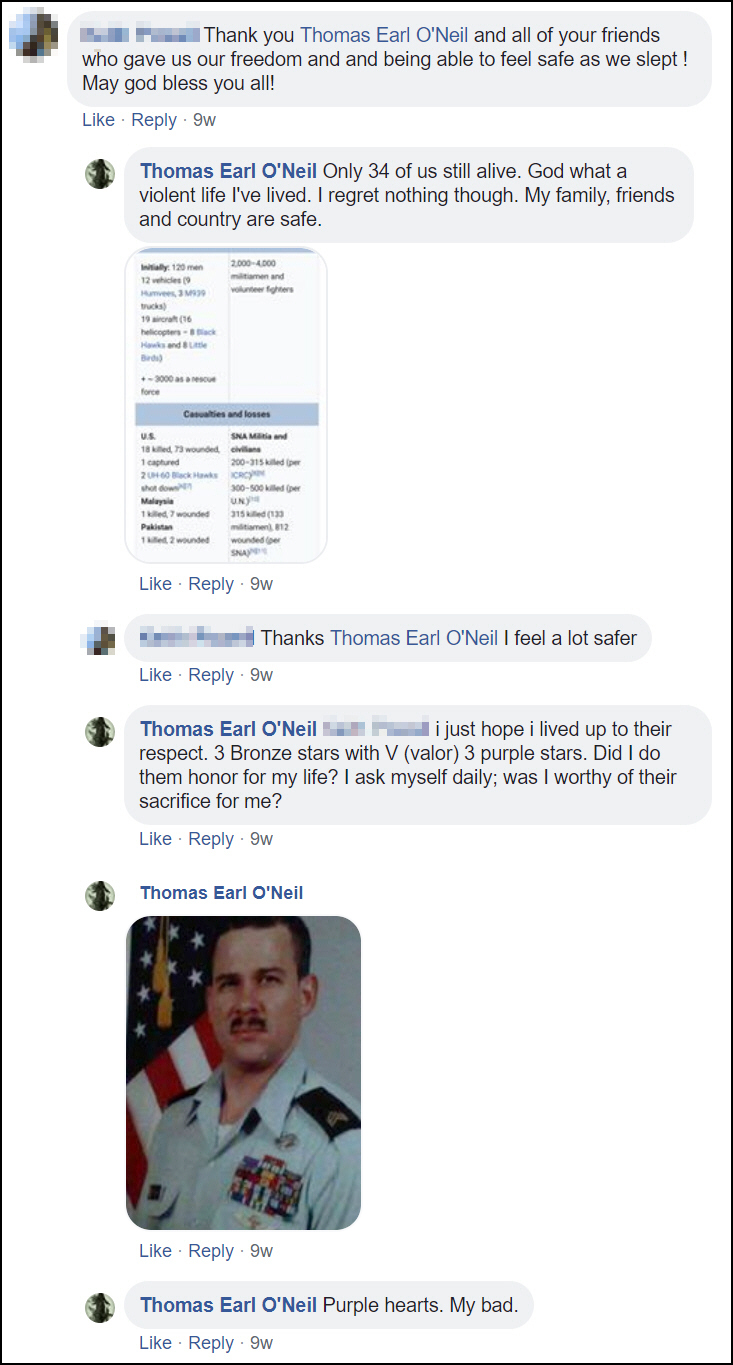This screenshot has width=733, height=1365.
Task: Open author name above the soldier portrait
Action: (x=222, y=893)
